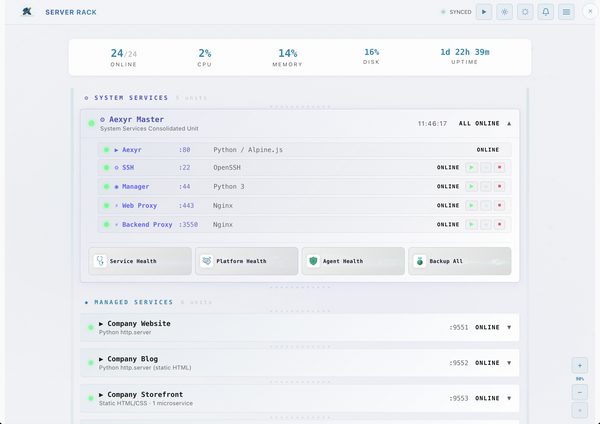Open the hamburger menu icon in the header
Screen dimensions: 600x424
[566, 12]
